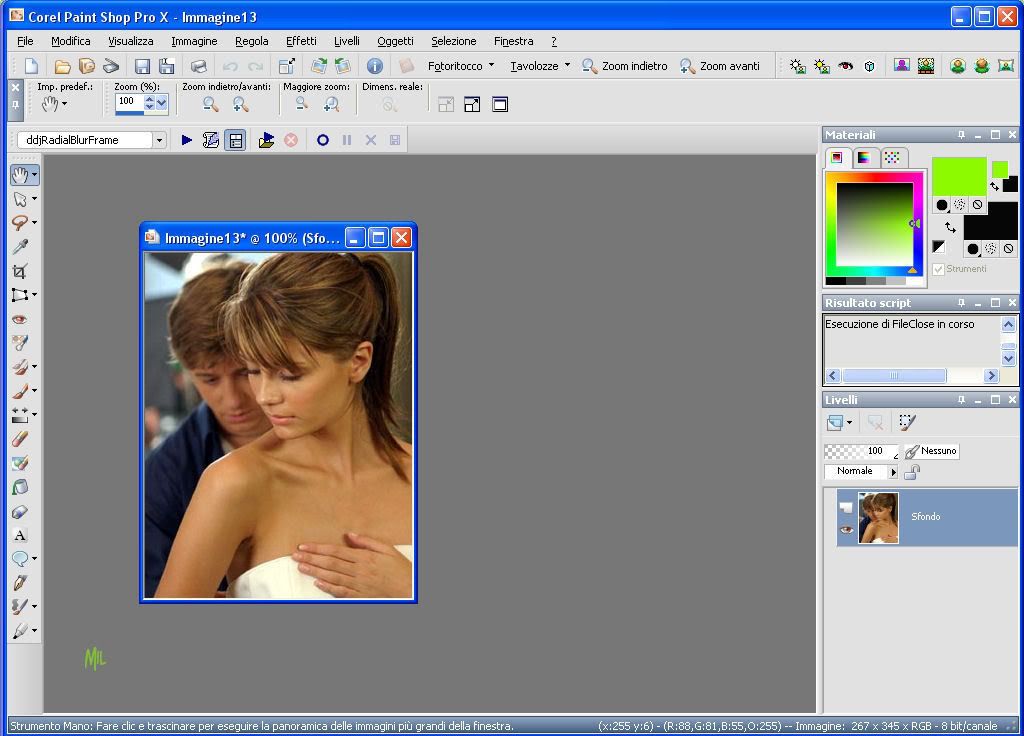Toggle the auto-hide pin on Risultato script

click(x=961, y=303)
